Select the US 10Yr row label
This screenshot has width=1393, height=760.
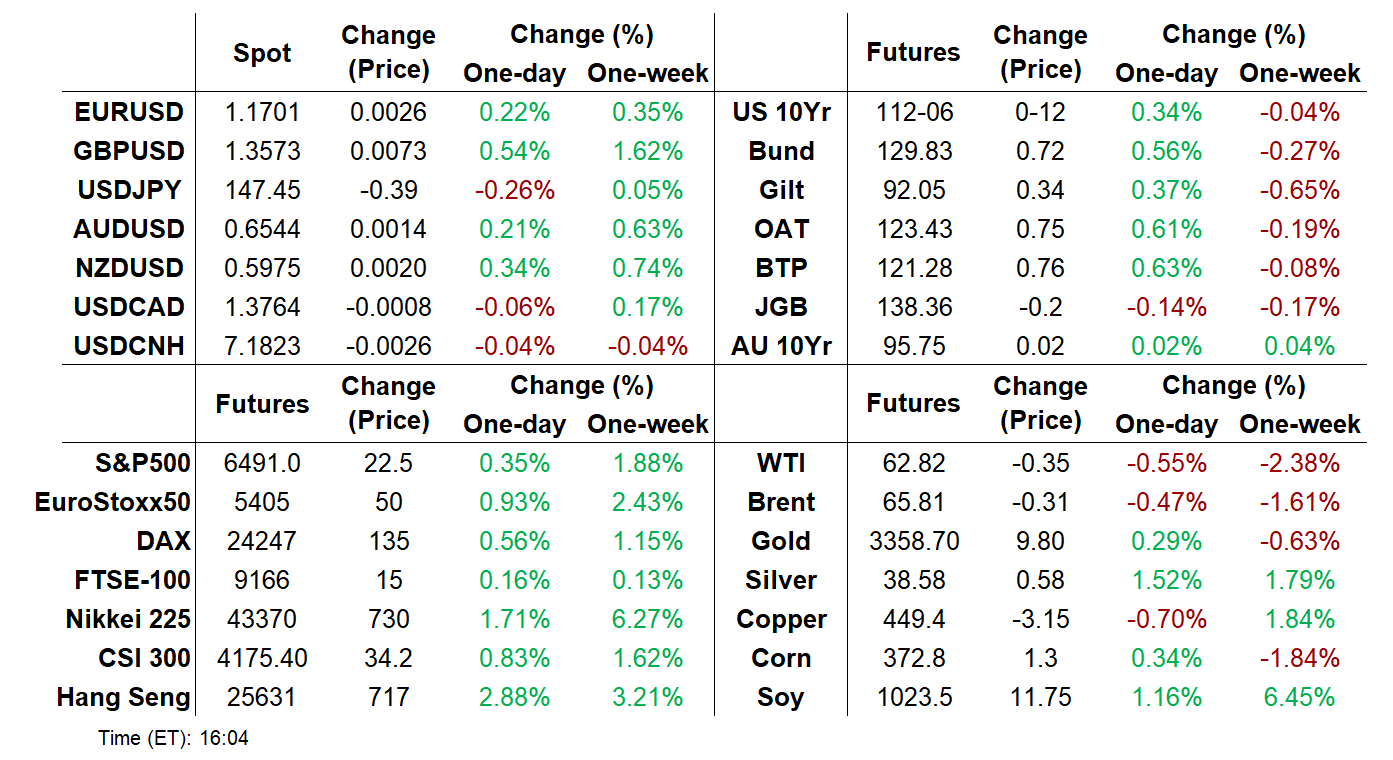pyautogui.click(x=781, y=112)
